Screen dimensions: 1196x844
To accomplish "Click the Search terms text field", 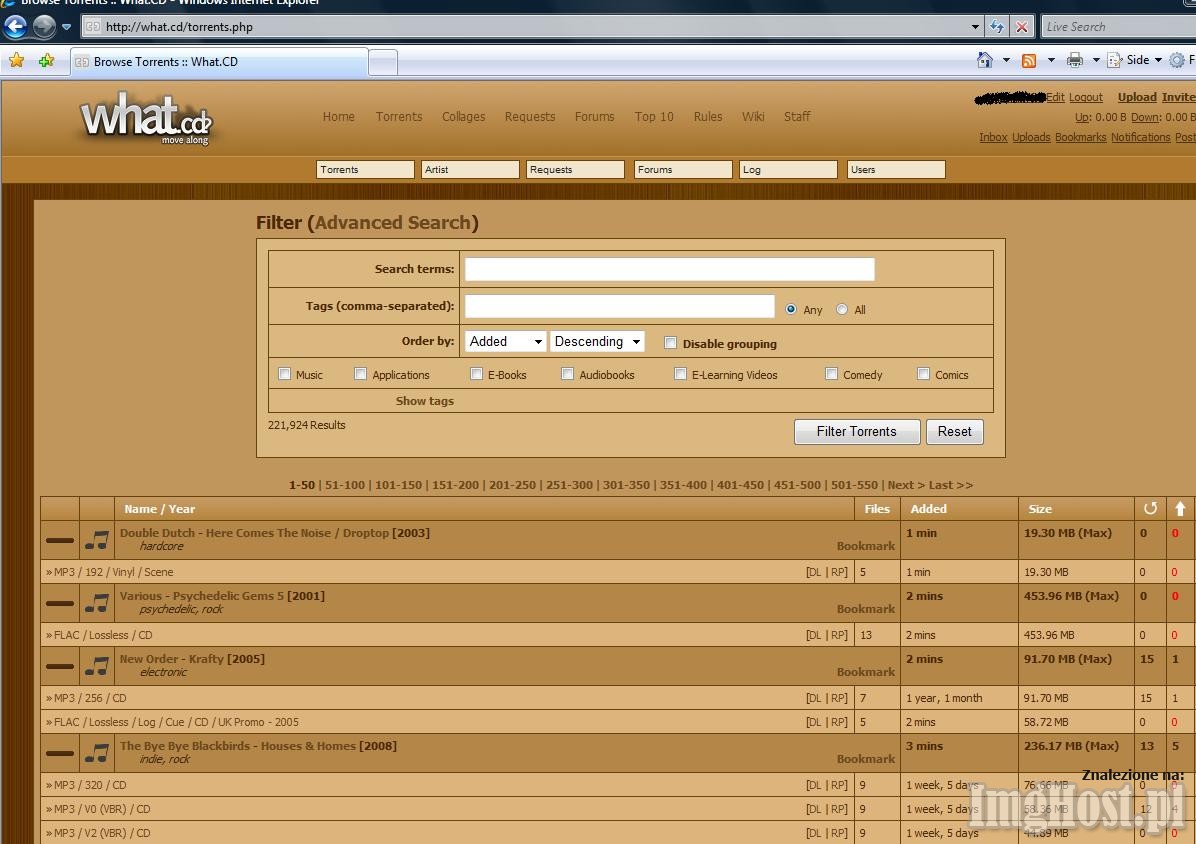I will click(x=670, y=269).
